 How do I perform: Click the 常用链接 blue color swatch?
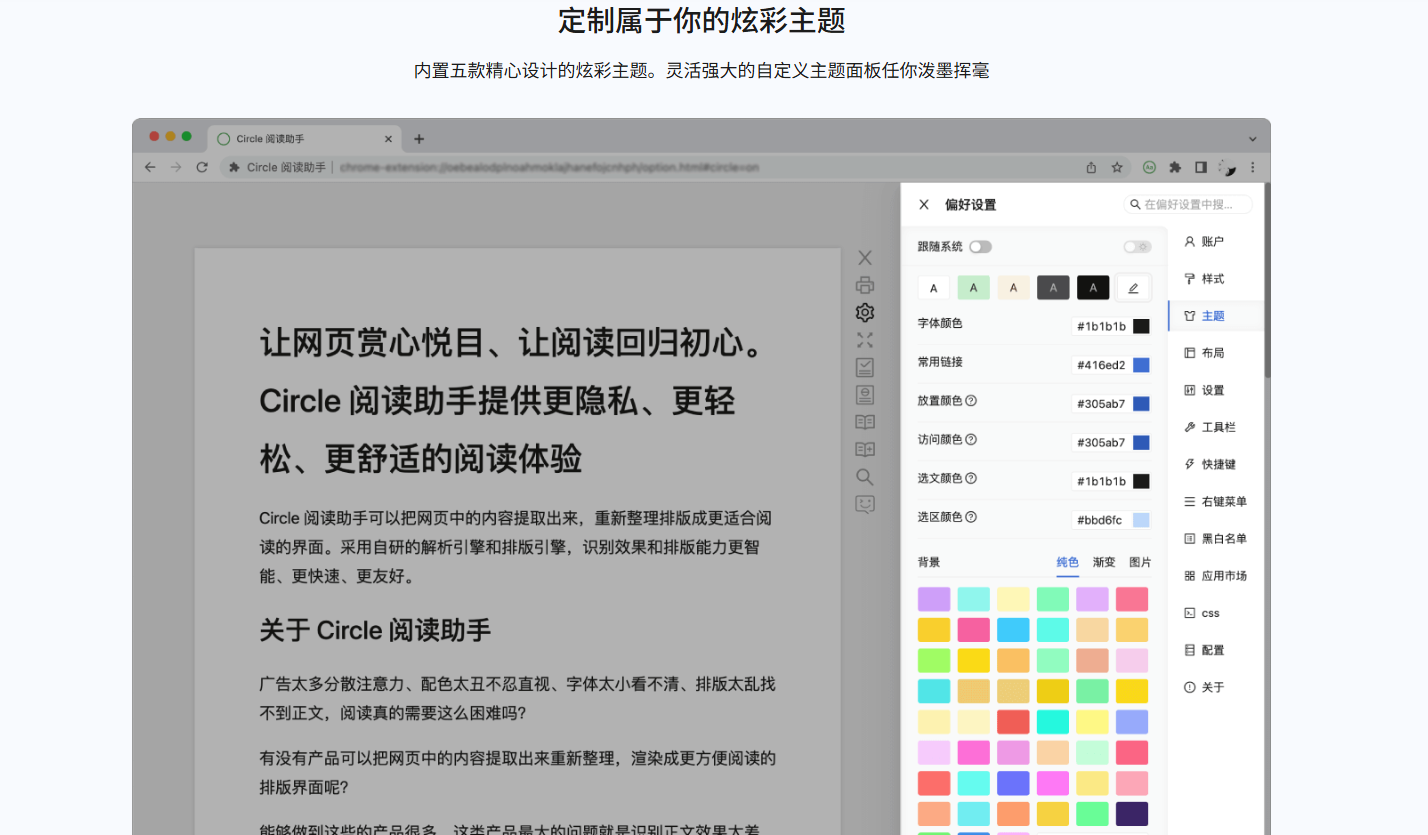(1141, 365)
